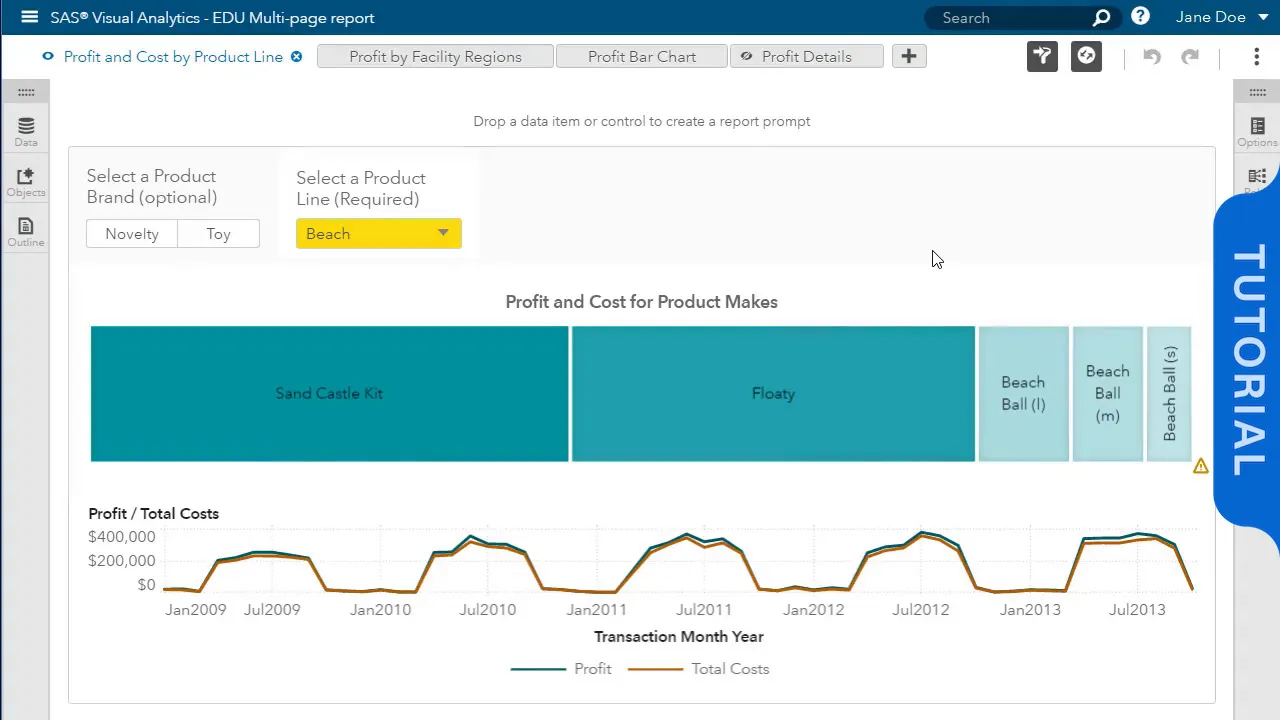Open the Options pane on right
The height and width of the screenshot is (720, 1280).
[1257, 131]
